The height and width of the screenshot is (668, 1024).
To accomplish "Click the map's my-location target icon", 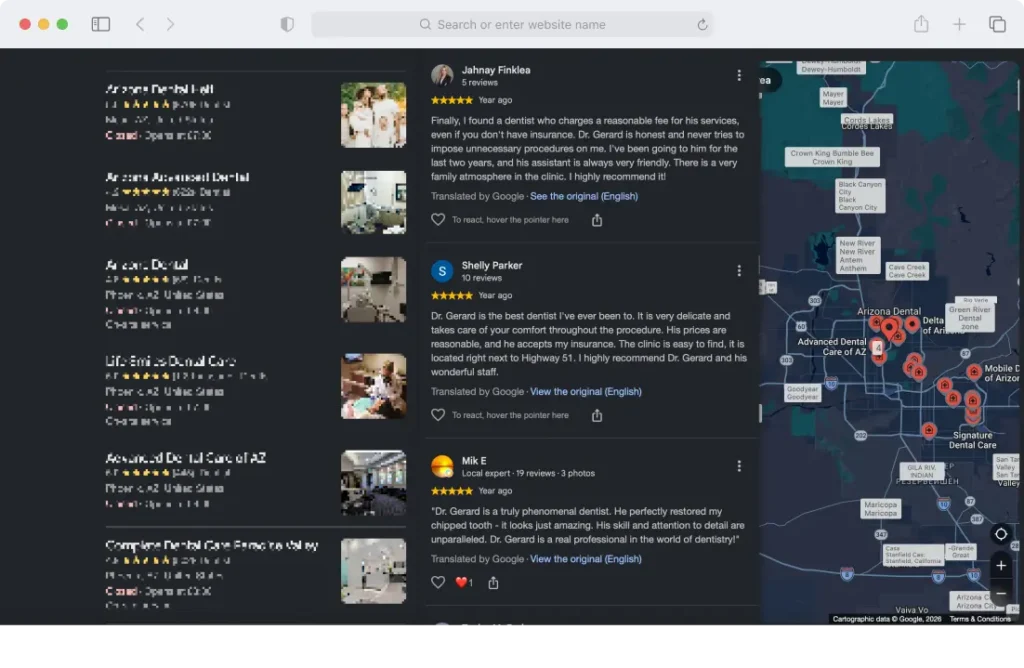I will point(1000,534).
